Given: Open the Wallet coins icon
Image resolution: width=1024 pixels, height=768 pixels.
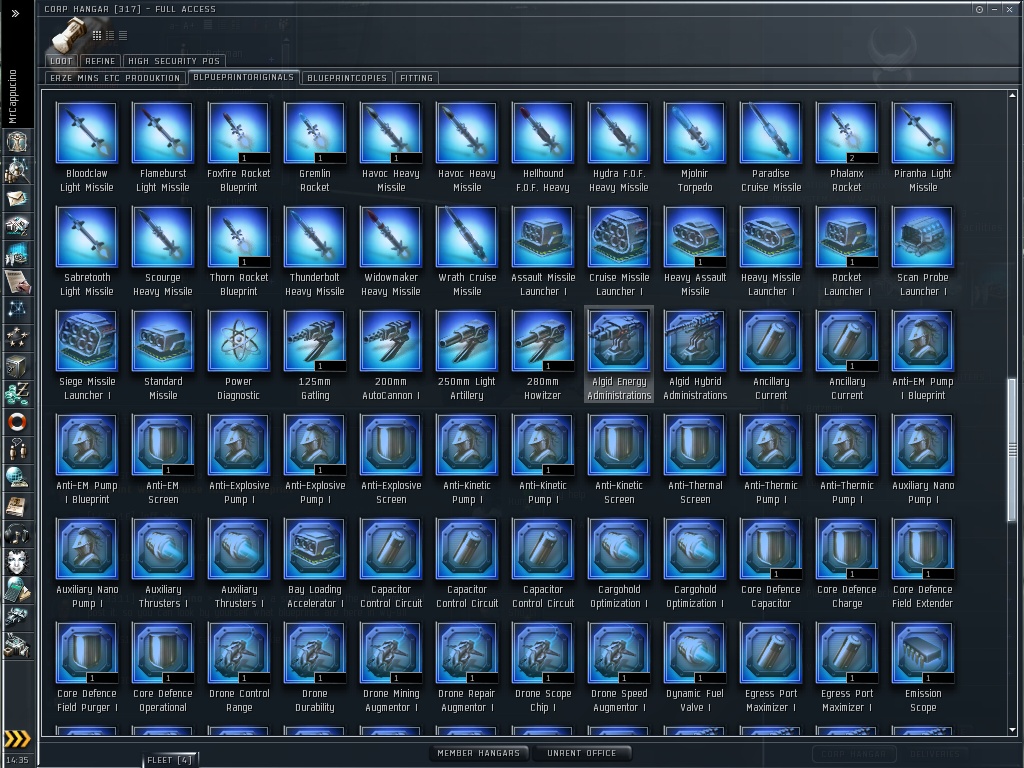Looking at the screenshot, I should pos(17,394).
